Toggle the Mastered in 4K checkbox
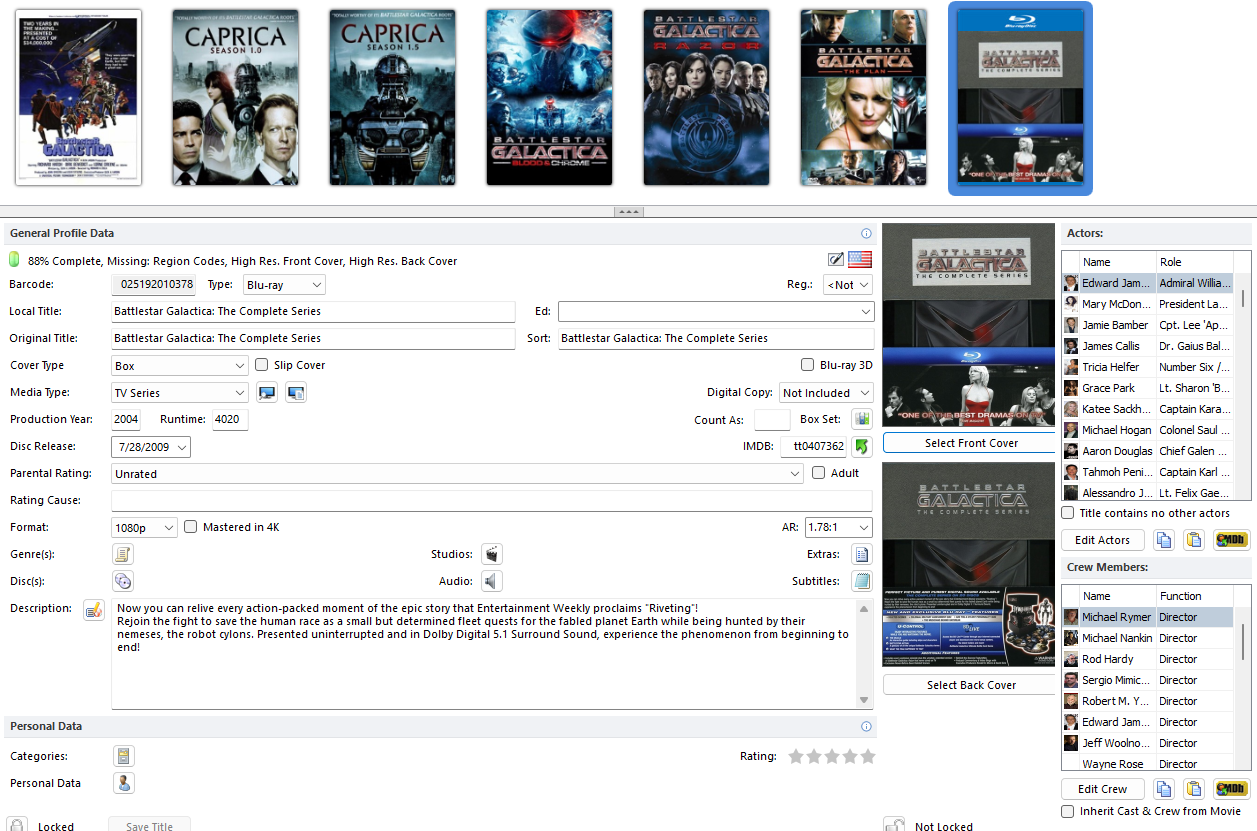Image resolution: width=1257 pixels, height=831 pixels. tap(191, 527)
